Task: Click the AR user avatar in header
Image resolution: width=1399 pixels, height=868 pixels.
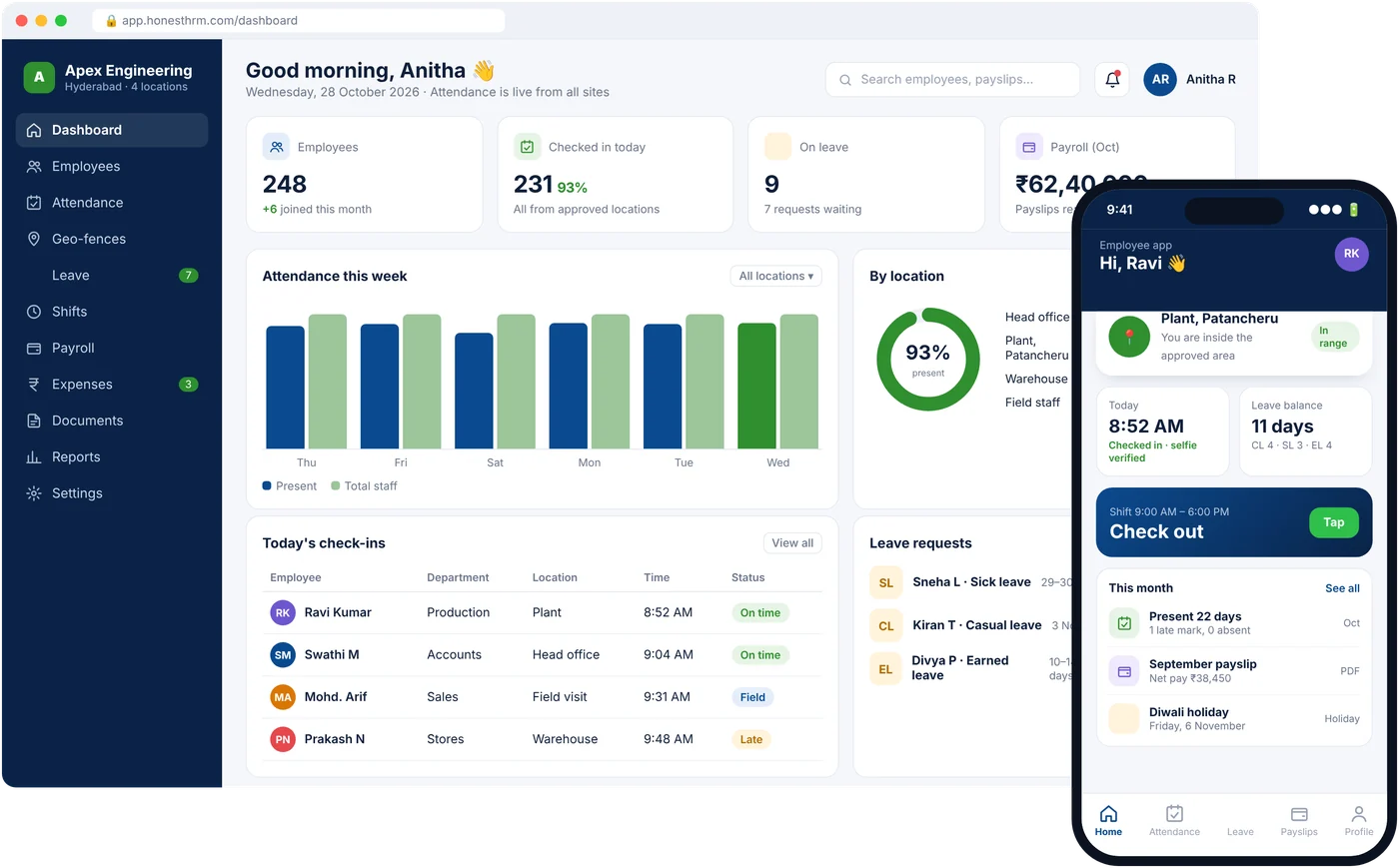Action: (x=1160, y=79)
